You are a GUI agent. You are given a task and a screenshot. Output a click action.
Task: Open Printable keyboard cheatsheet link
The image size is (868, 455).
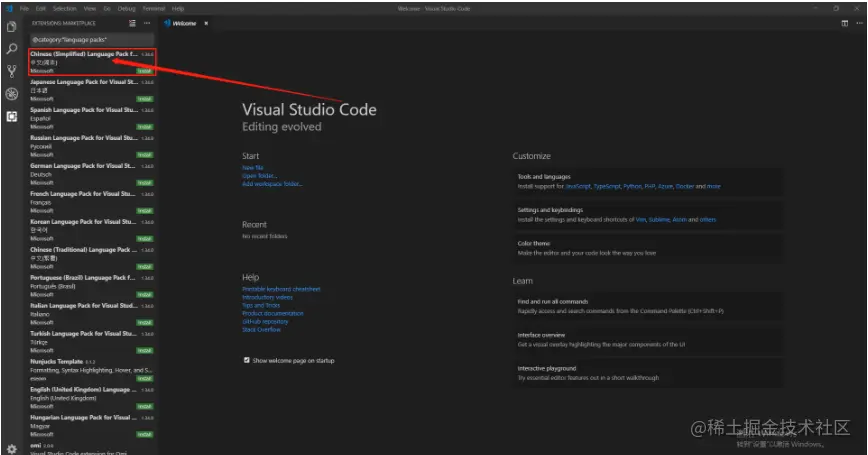(281, 289)
